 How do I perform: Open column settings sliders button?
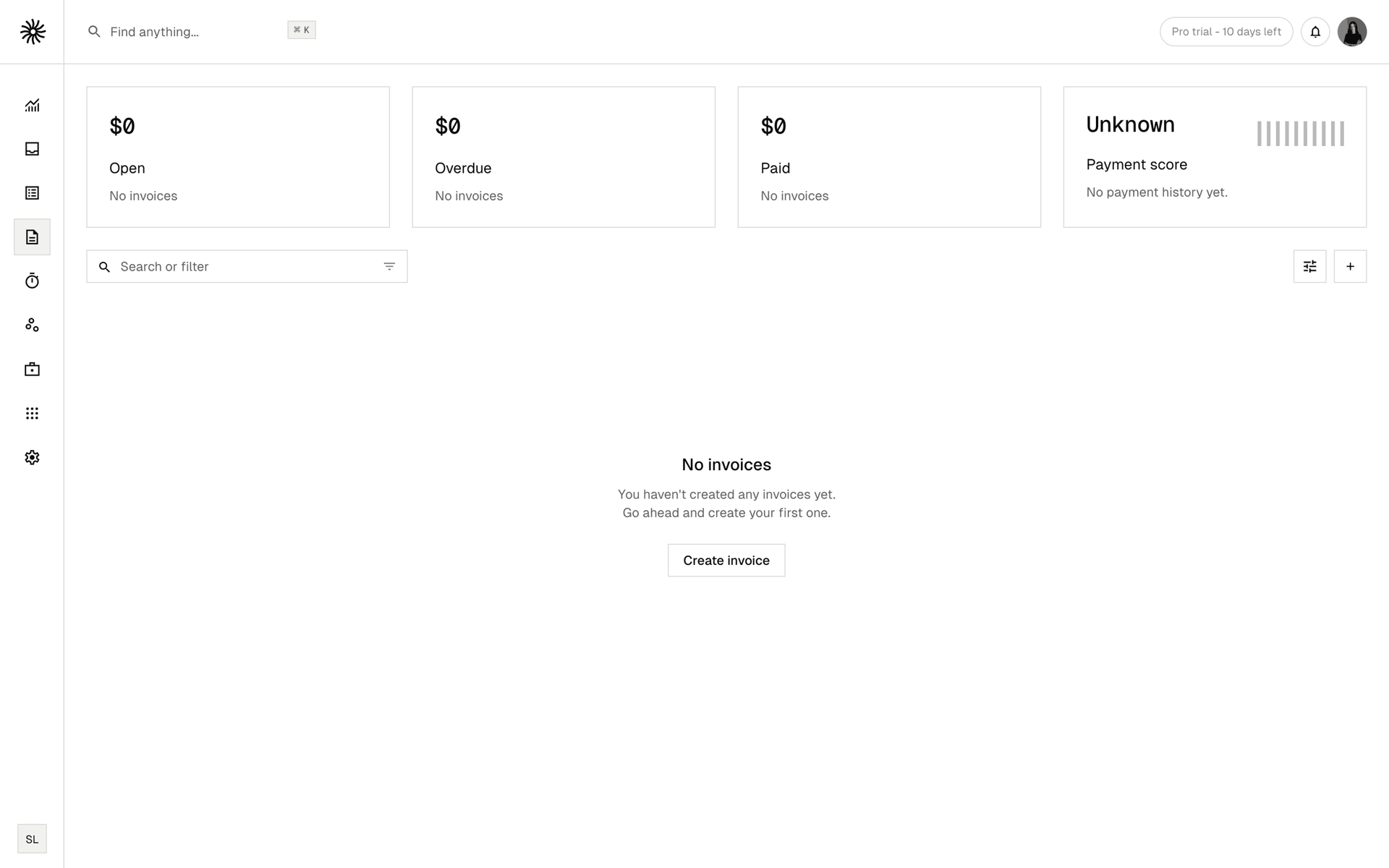click(1309, 267)
